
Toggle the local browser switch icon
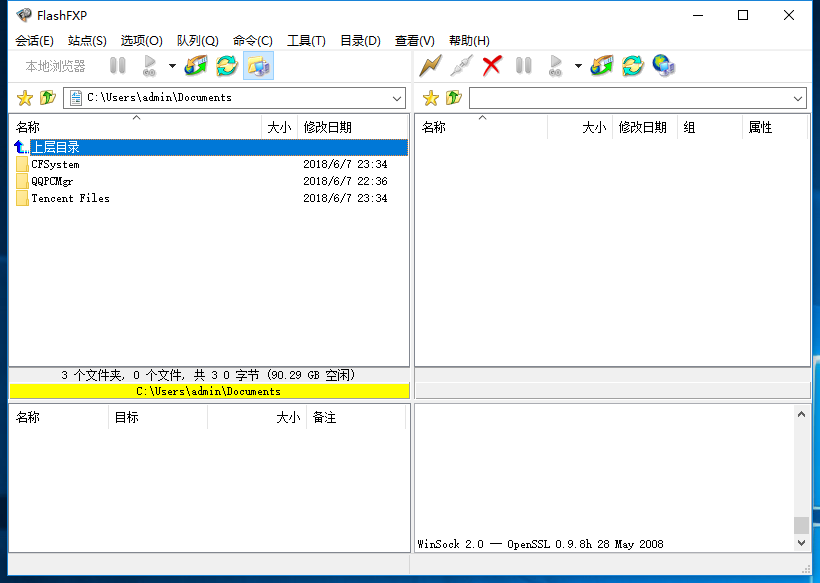pos(258,66)
